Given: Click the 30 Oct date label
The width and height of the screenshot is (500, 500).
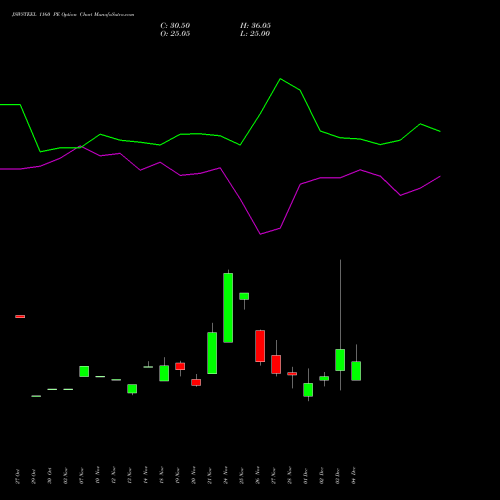Looking at the screenshot, I should coord(50,476).
